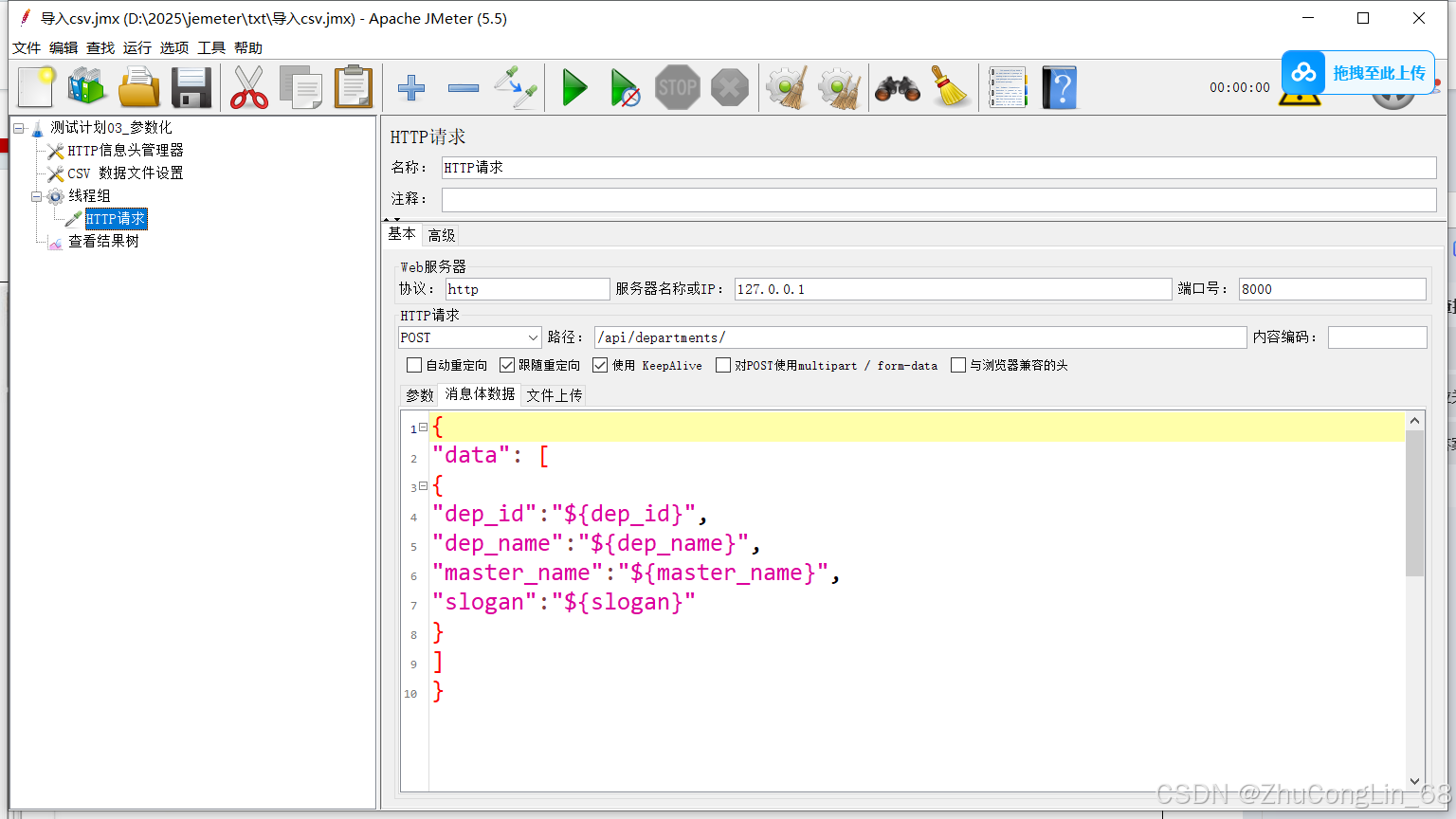This screenshot has height=819, width=1456.
Task: Click the Paste clipboard icon
Action: [354, 87]
